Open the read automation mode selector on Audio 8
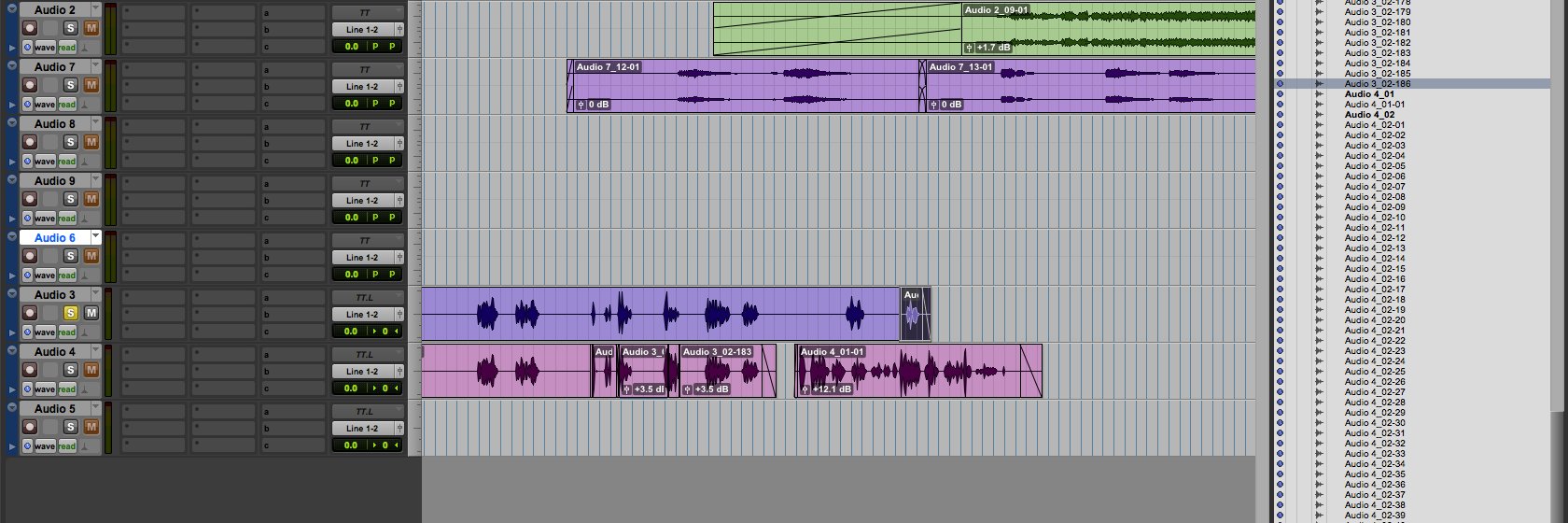 coord(67,161)
